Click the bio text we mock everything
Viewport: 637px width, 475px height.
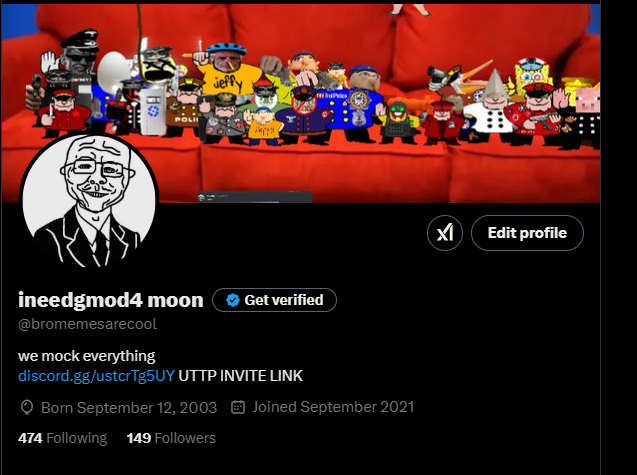click(87, 356)
